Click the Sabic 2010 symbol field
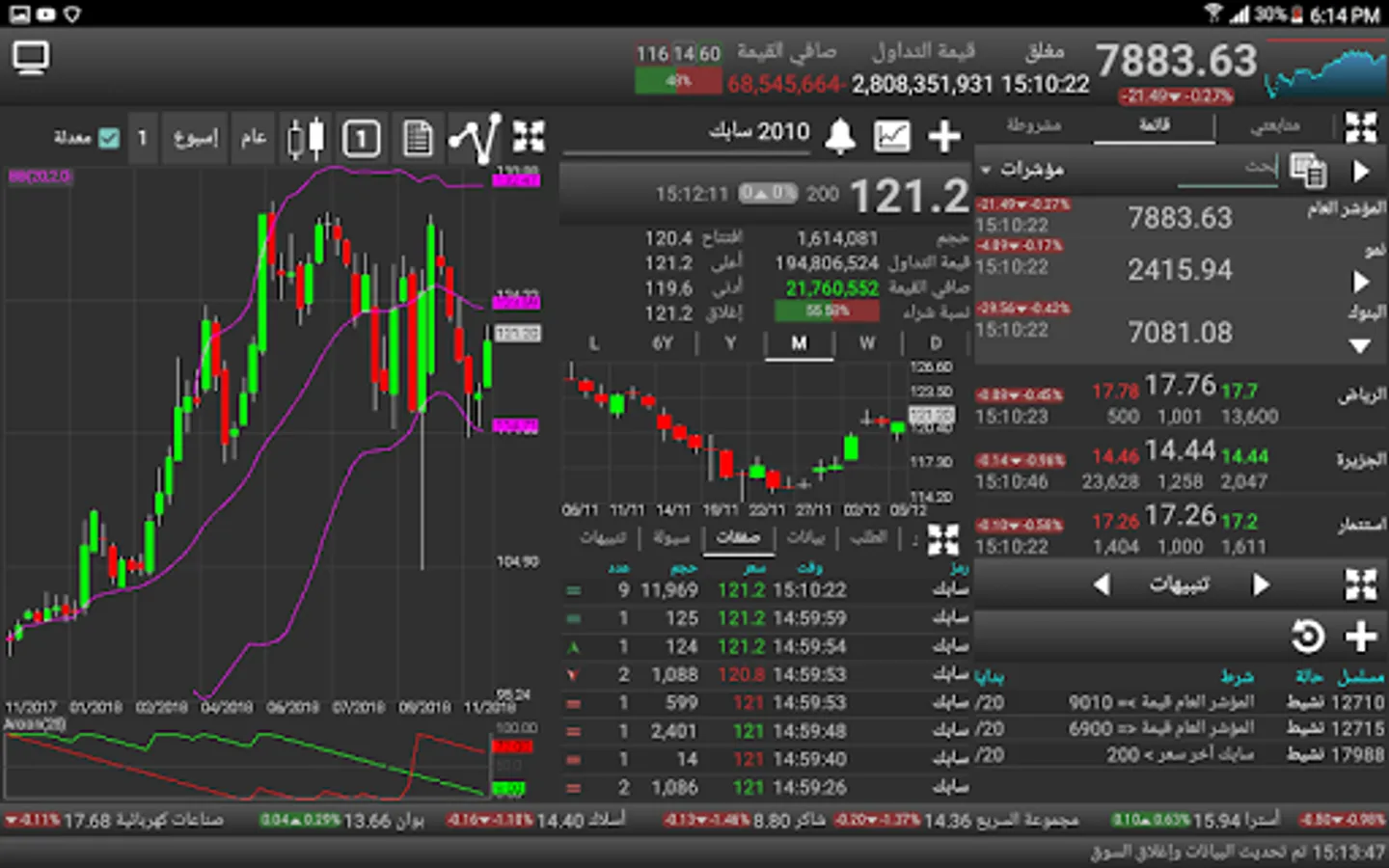Screen dimensions: 1389x868 coord(687,133)
